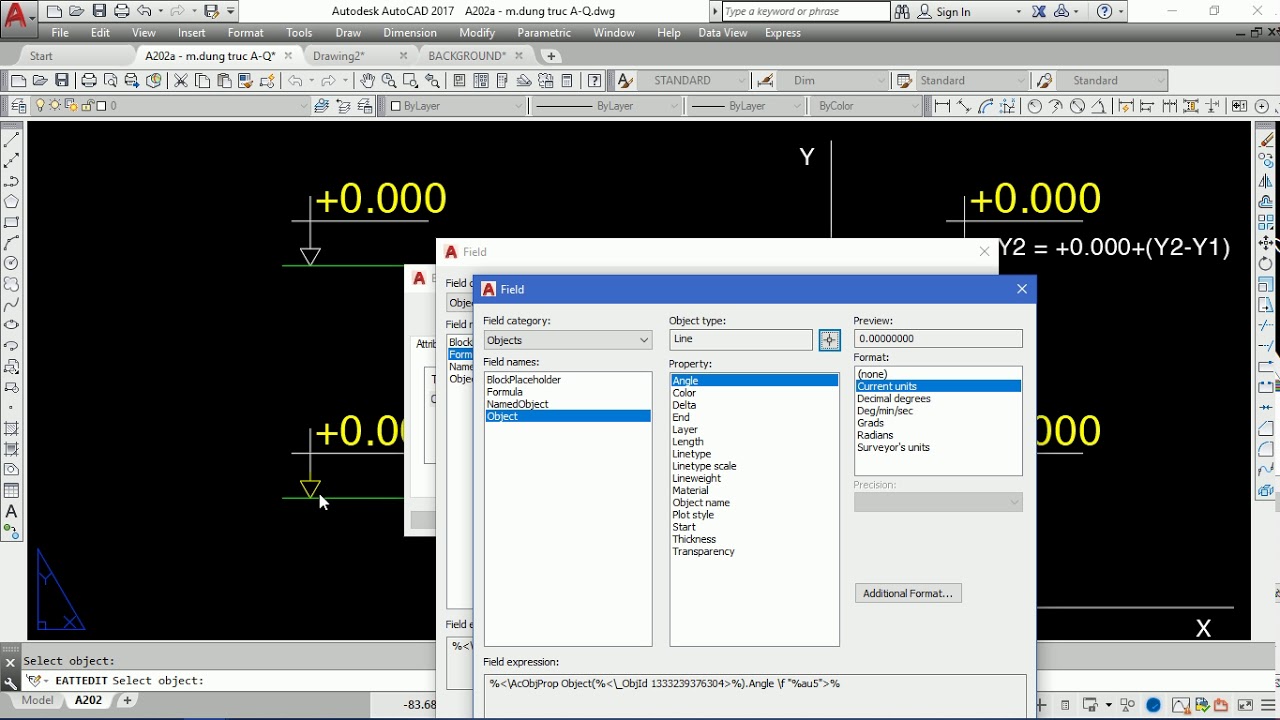Click the Text Style icon
Viewport: 1280px width, 720px height.
(x=625, y=81)
